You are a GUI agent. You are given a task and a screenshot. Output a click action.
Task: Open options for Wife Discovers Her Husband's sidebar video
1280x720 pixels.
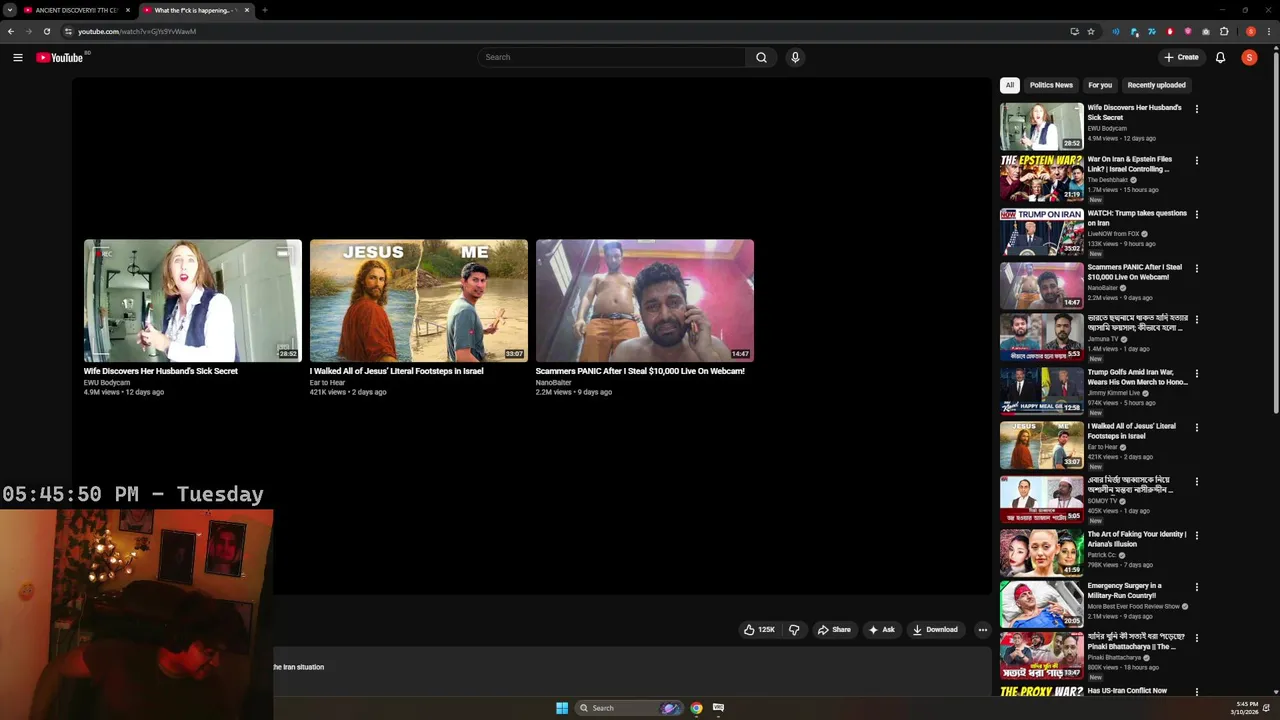point(1197,109)
